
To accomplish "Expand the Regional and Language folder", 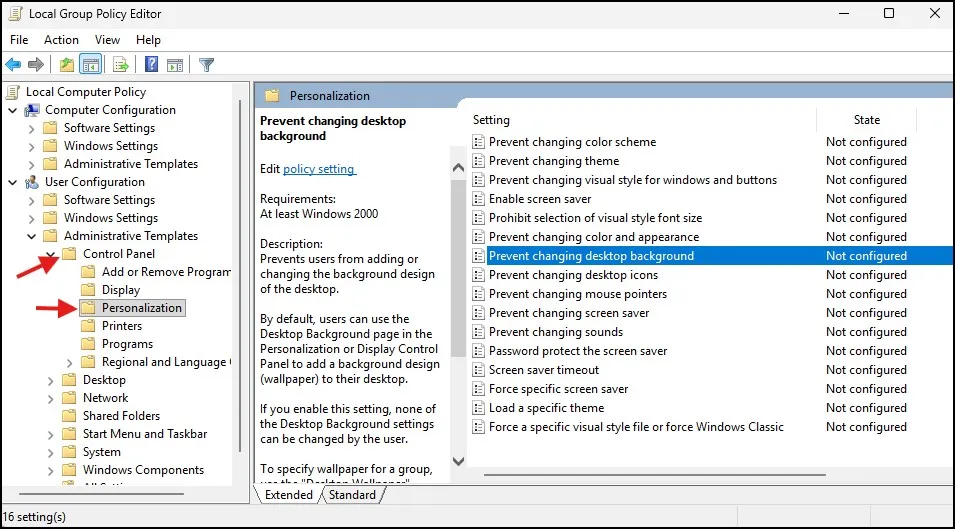I will (69, 363).
